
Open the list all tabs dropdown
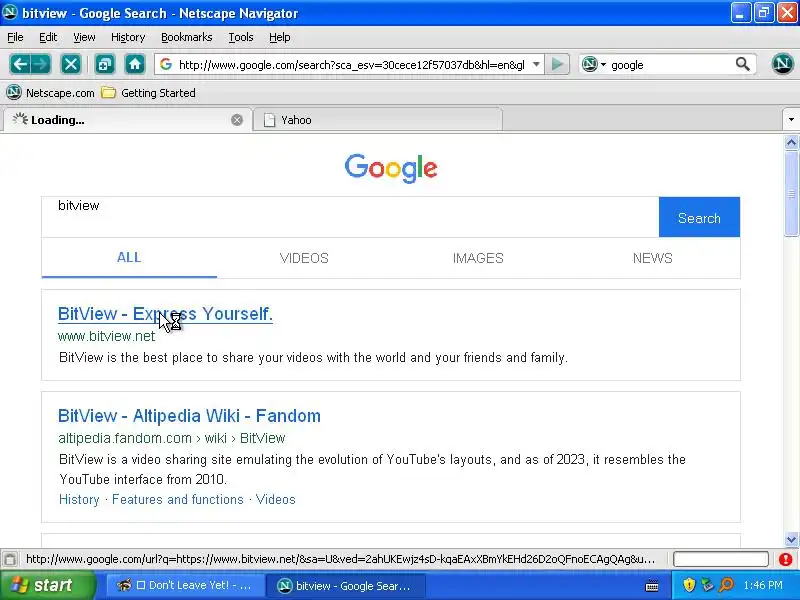coord(791,120)
